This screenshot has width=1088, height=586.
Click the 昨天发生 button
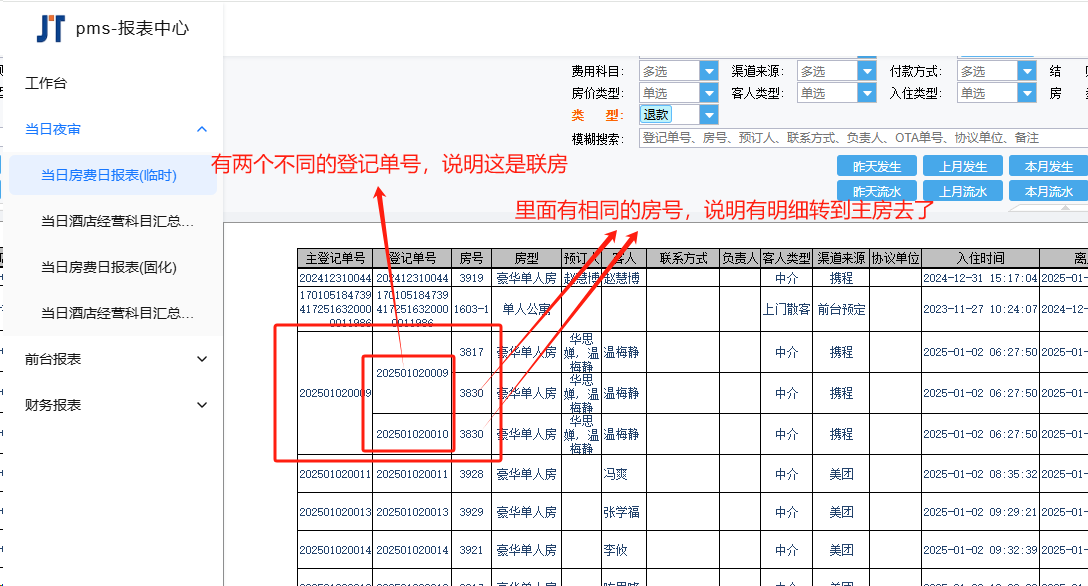(876, 167)
